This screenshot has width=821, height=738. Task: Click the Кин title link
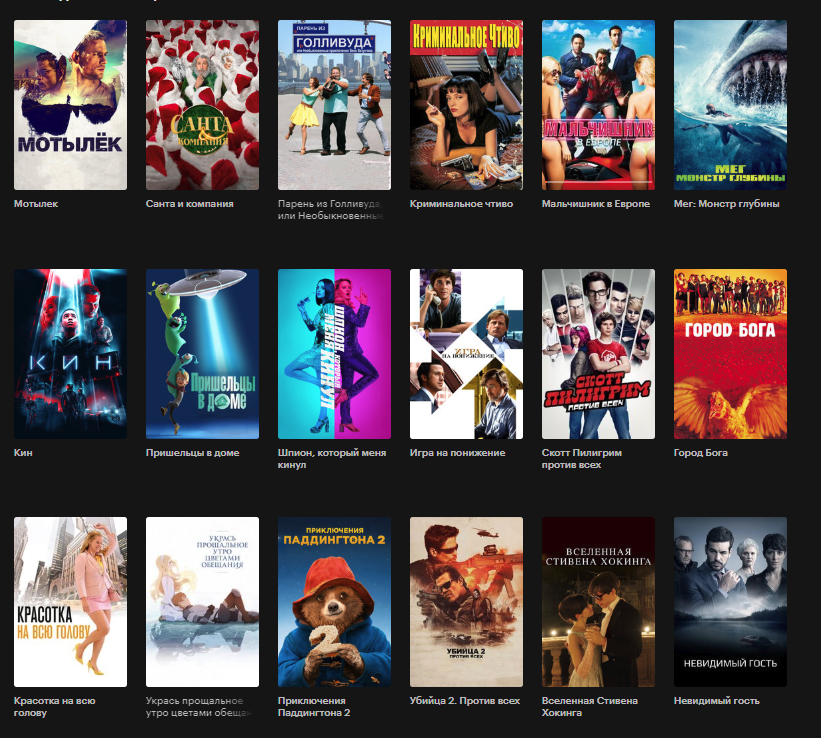pyautogui.click(x=23, y=453)
